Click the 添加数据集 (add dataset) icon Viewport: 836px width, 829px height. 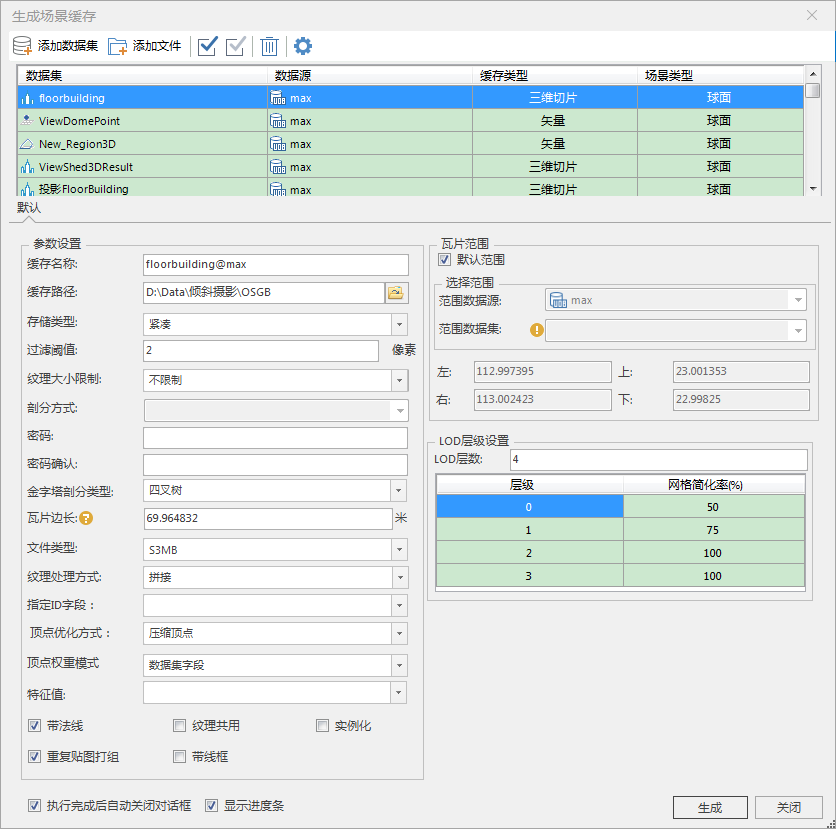coord(23,46)
